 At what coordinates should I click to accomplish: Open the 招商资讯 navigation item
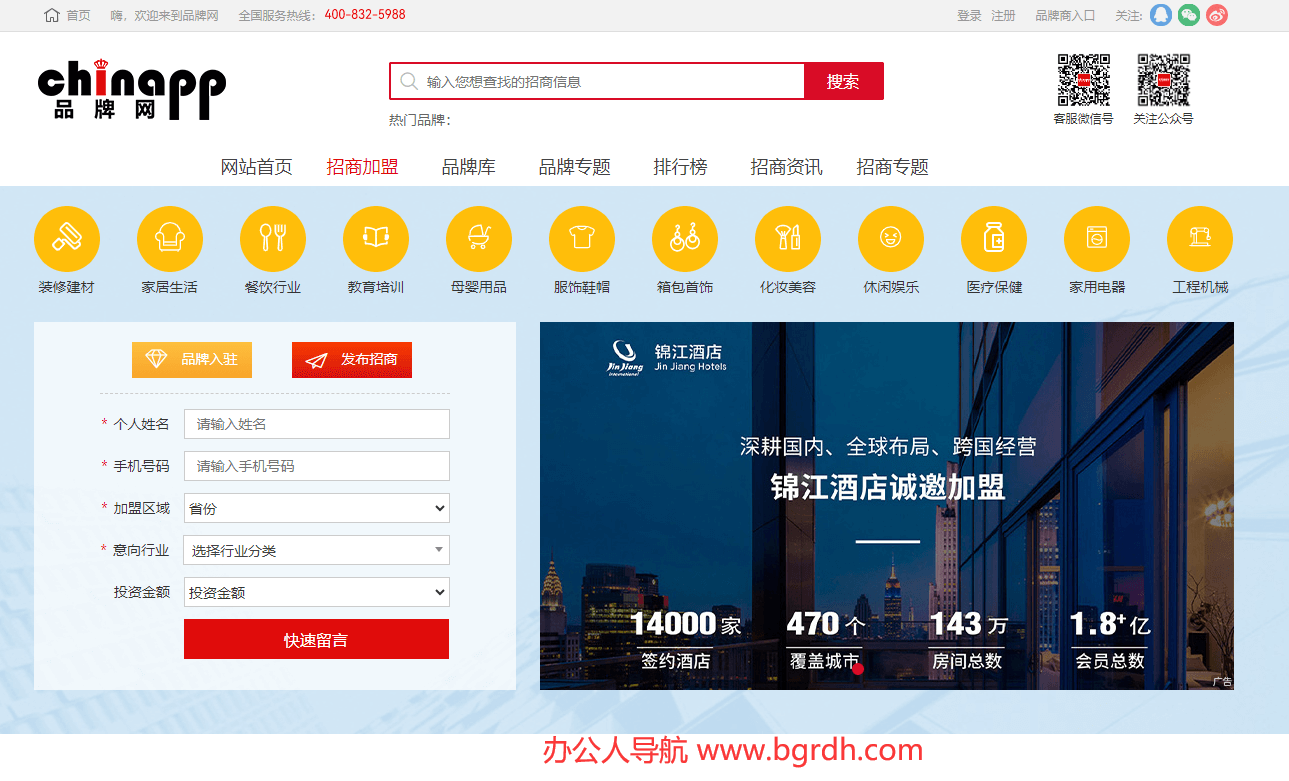pos(787,167)
